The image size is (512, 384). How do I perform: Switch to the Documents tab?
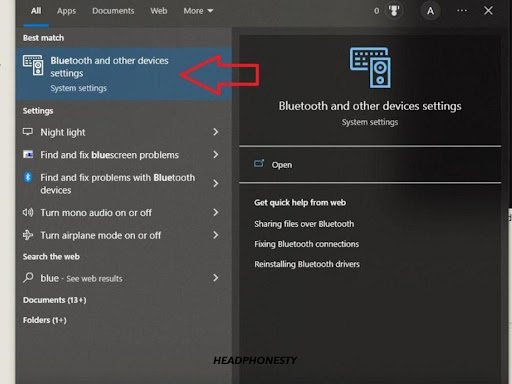pos(113,11)
